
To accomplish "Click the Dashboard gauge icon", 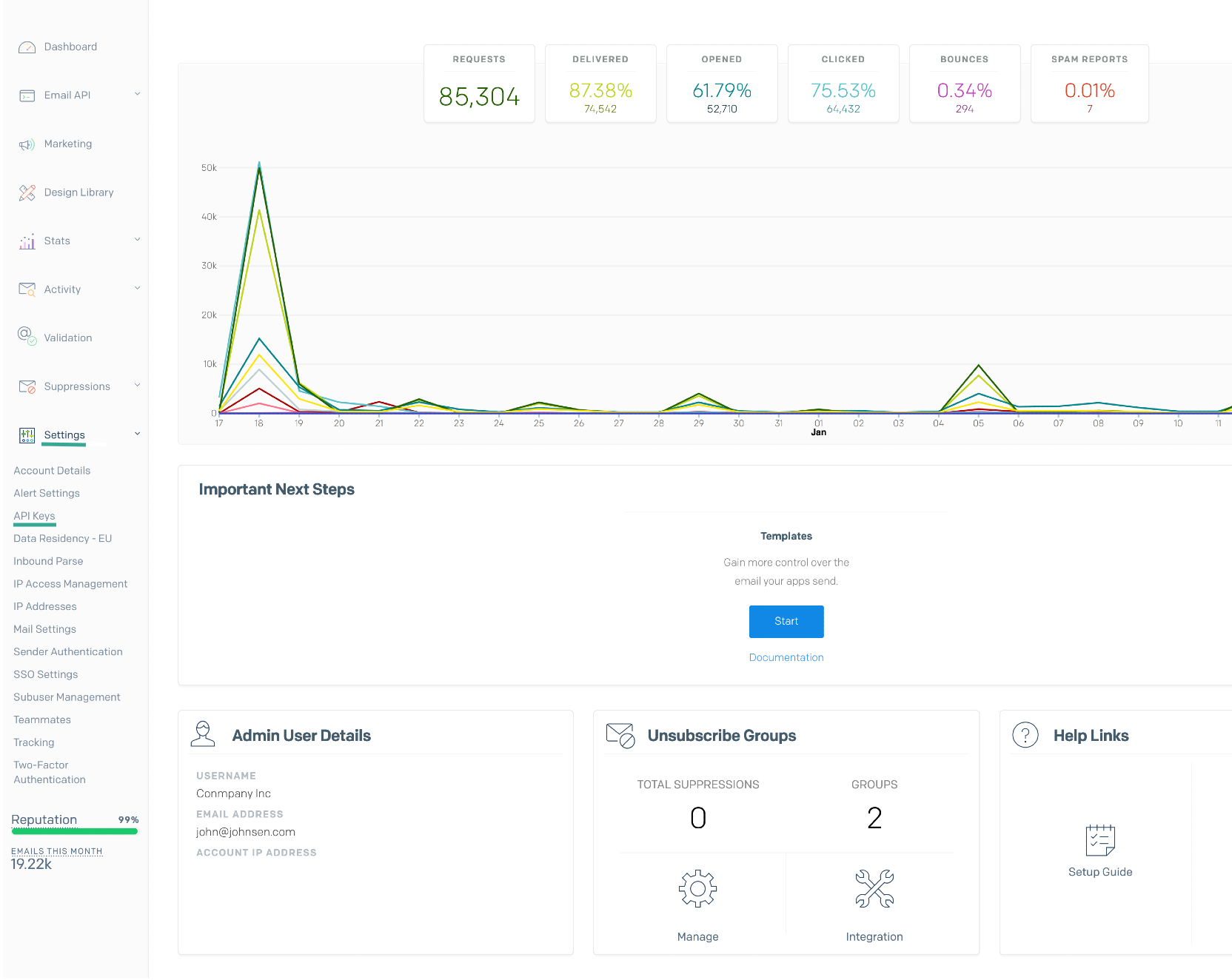I will click(27, 47).
